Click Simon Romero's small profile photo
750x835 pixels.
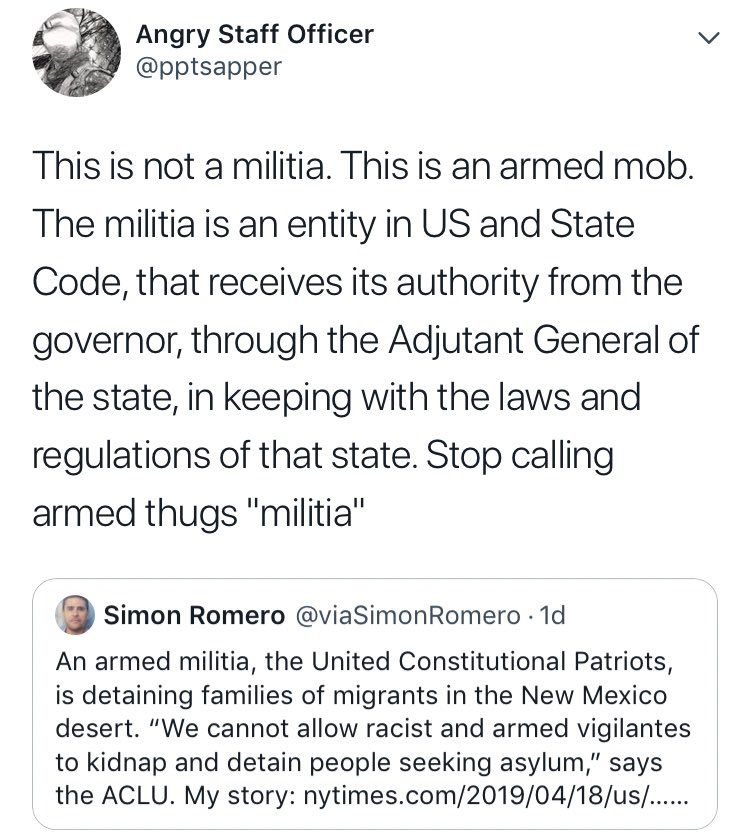click(x=75, y=615)
